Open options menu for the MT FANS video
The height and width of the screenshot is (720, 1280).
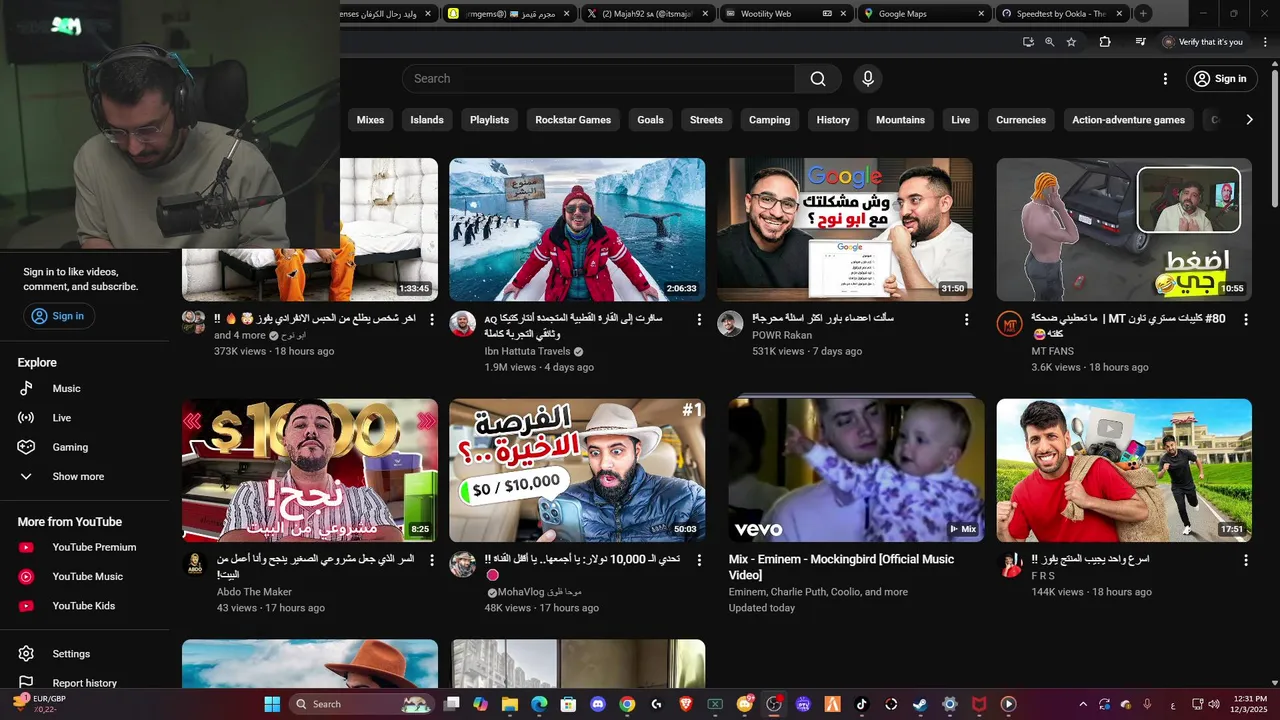(x=1246, y=319)
